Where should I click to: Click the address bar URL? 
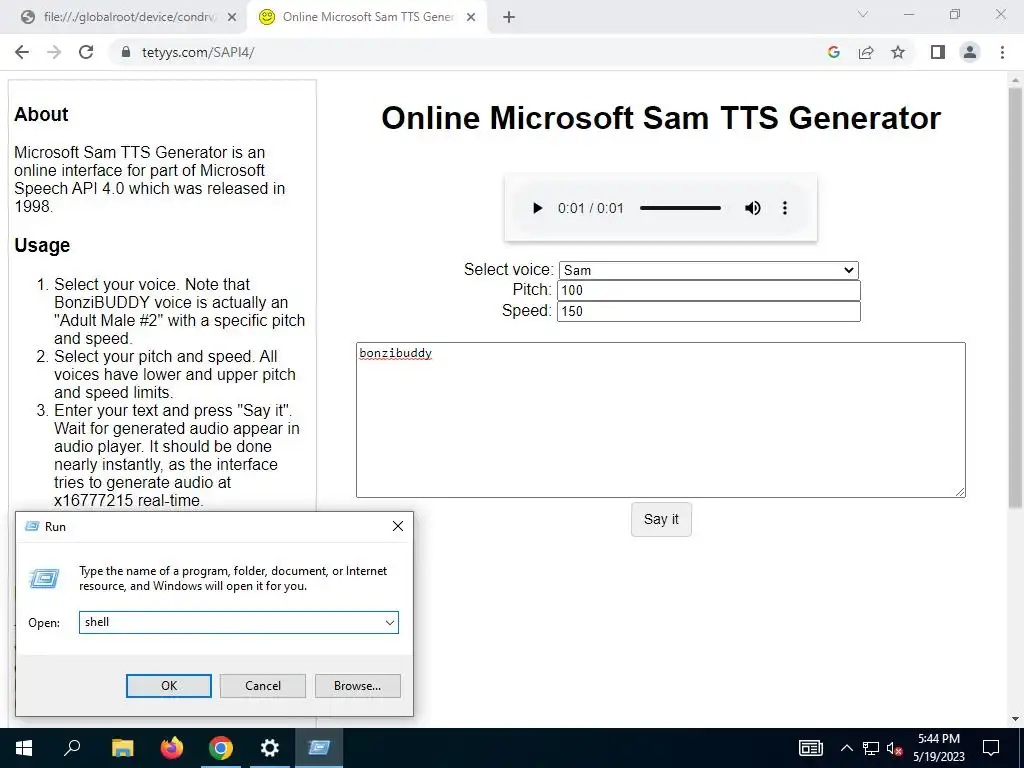[198, 52]
